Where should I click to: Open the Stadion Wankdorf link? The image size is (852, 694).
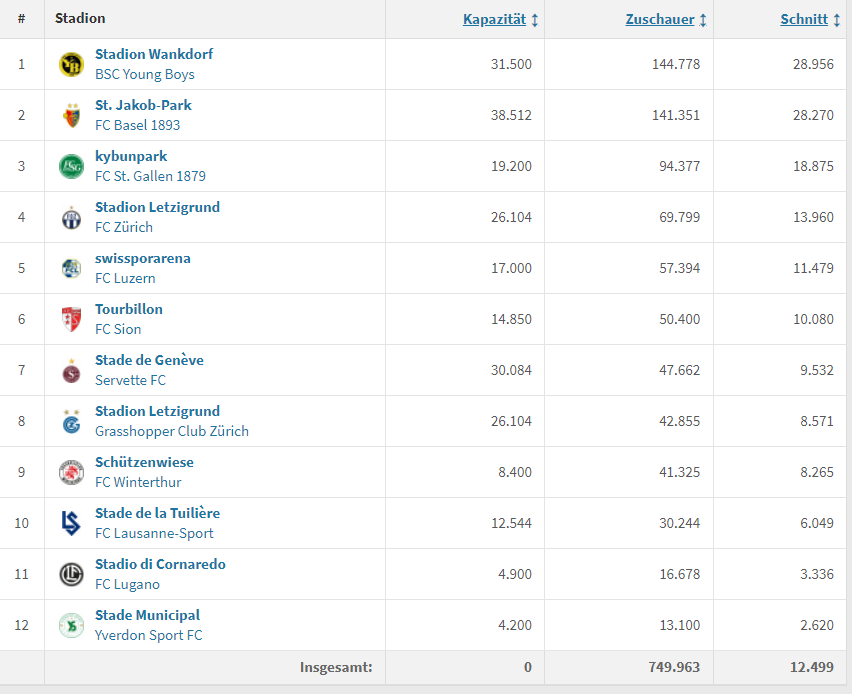point(154,54)
